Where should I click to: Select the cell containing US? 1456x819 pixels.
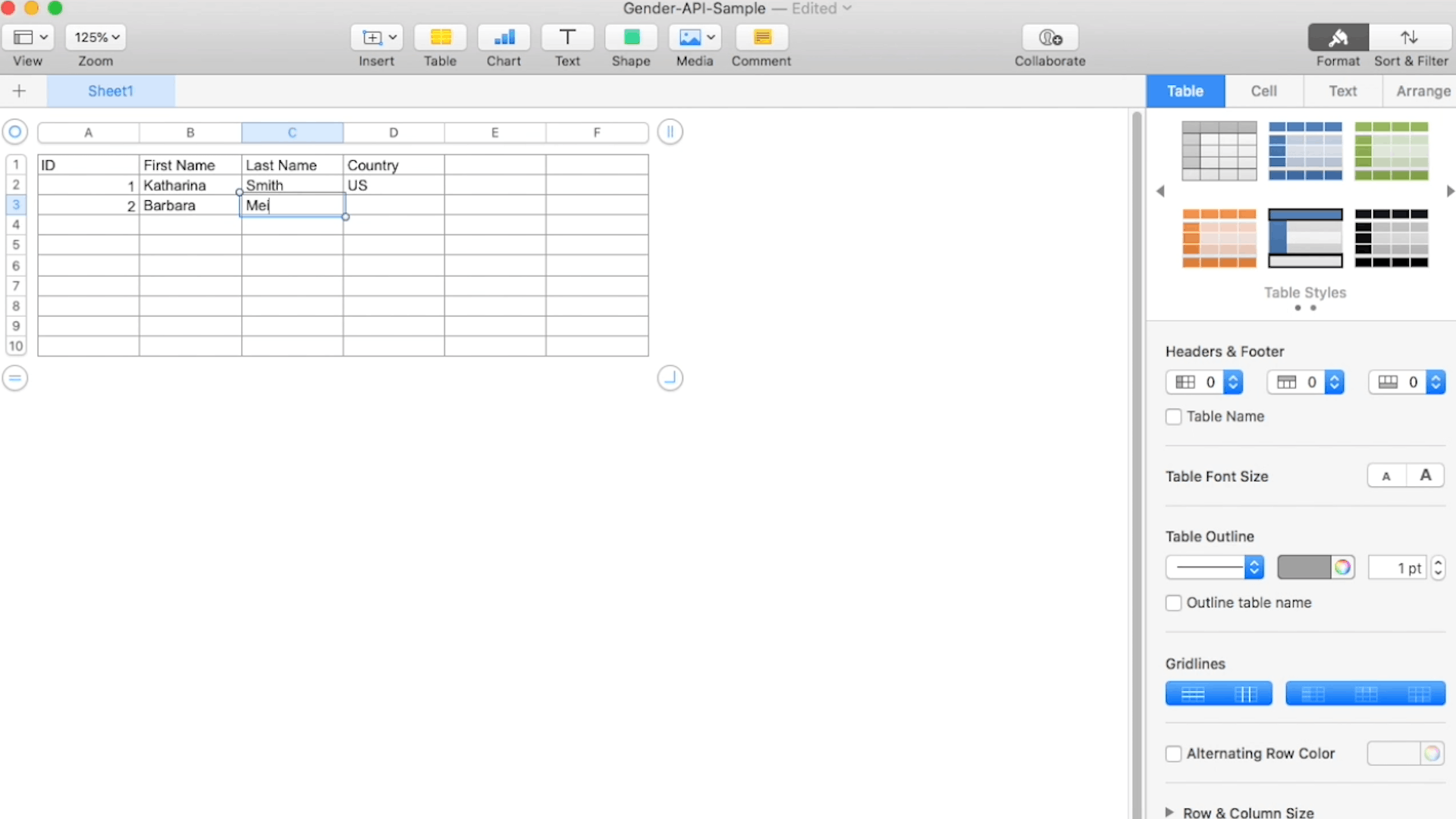pos(394,185)
